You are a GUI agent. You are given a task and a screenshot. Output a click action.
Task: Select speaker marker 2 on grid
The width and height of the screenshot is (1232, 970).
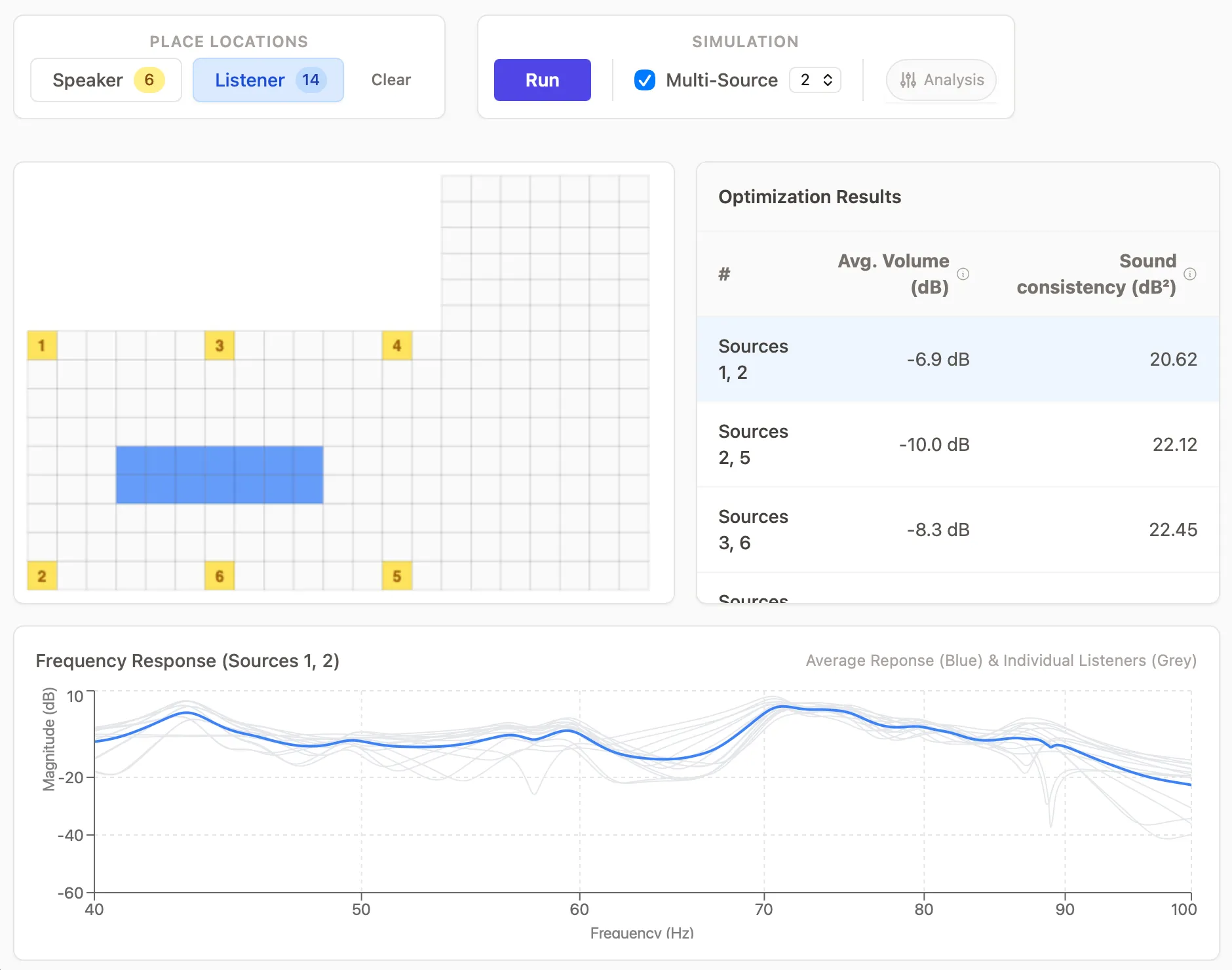(x=42, y=576)
